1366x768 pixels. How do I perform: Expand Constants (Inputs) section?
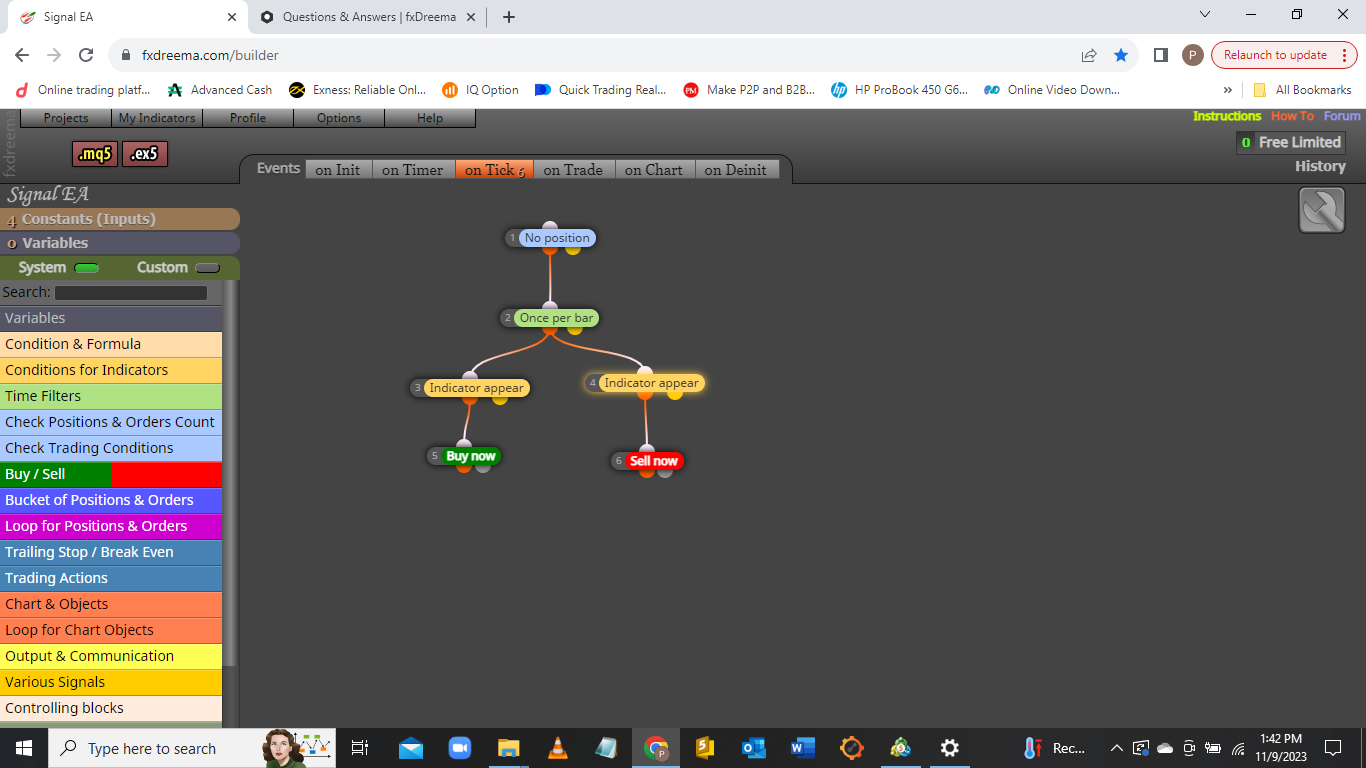click(120, 219)
